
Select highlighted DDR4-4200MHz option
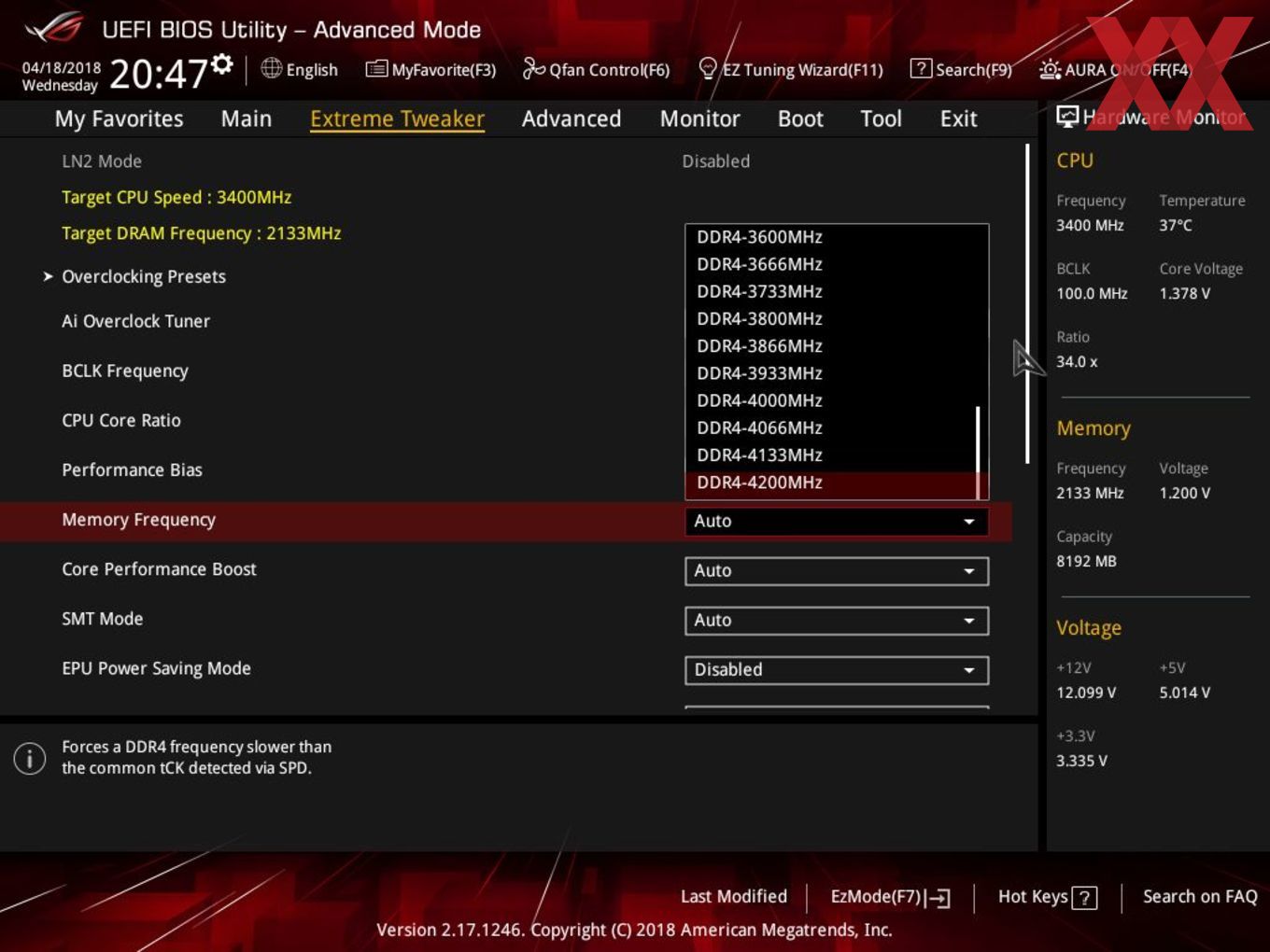831,483
